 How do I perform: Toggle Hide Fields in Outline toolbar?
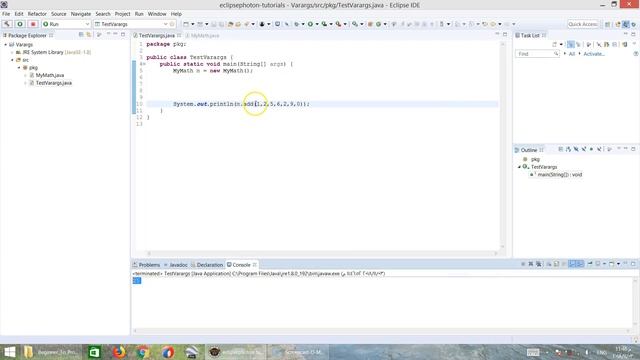click(x=576, y=149)
